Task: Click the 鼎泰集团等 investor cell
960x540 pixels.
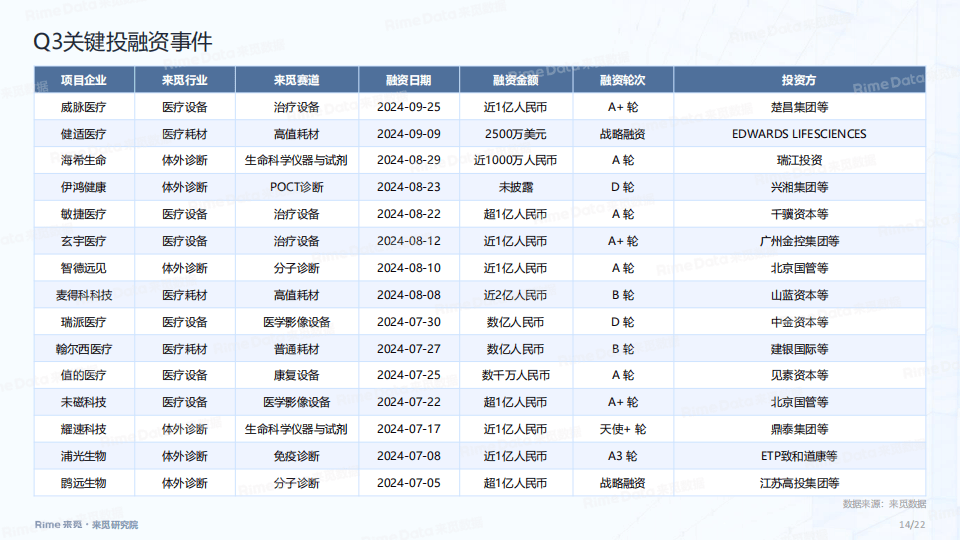Action: pos(799,429)
